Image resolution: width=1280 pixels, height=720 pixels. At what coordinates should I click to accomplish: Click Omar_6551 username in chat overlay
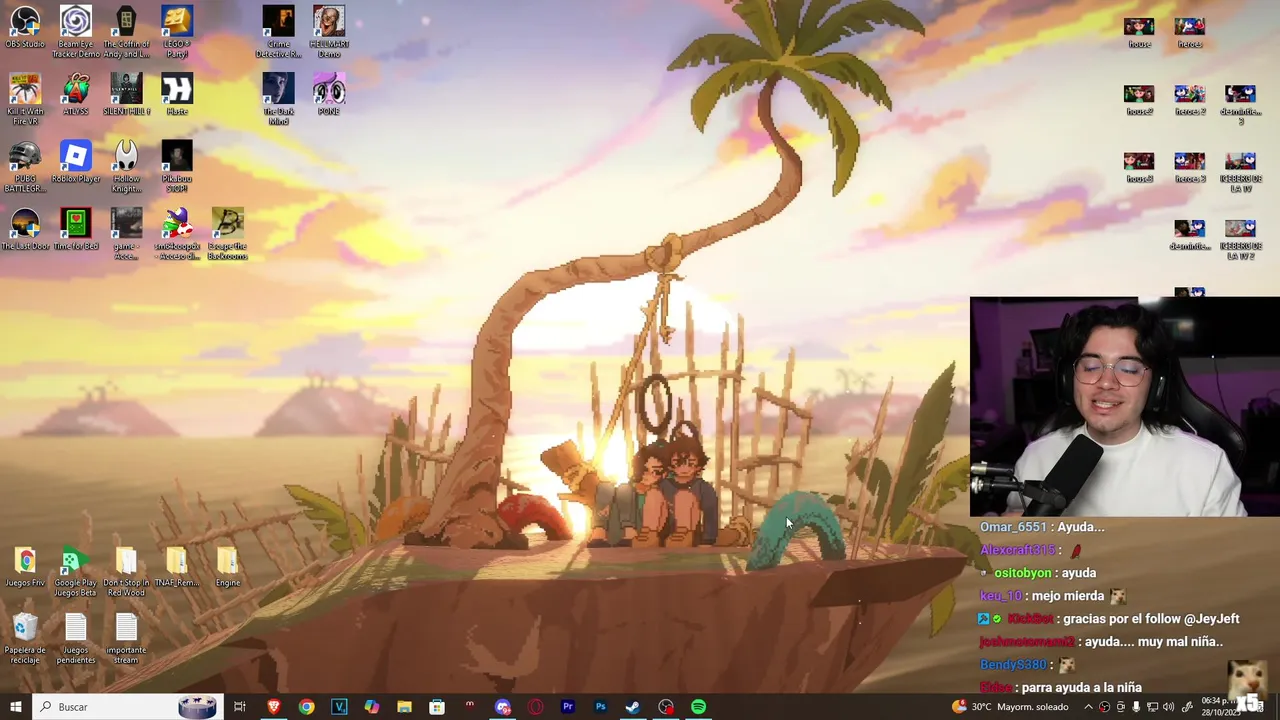[x=1012, y=527]
